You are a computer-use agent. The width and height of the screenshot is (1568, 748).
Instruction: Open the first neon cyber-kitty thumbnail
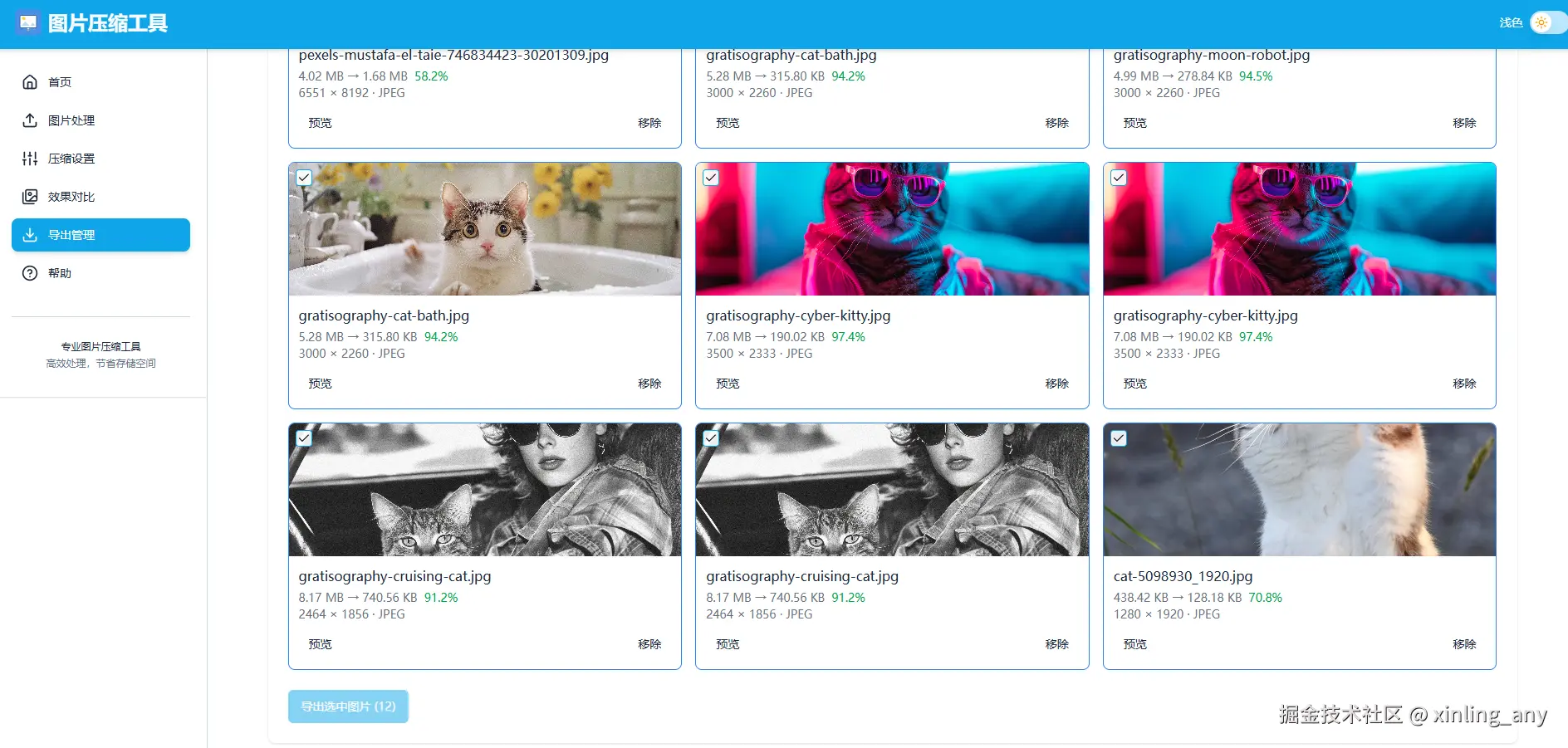(892, 229)
